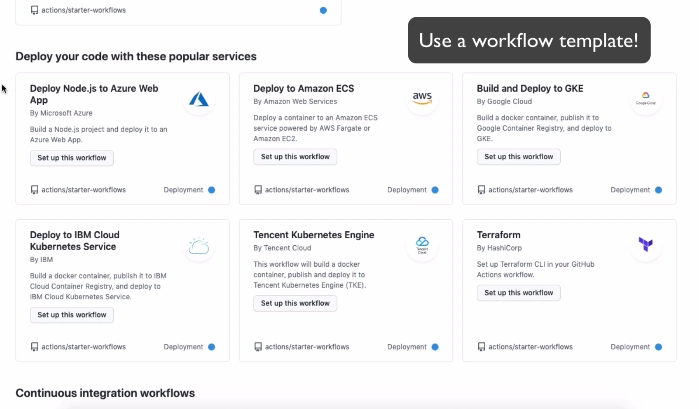Click repo icon in Azure Web App card
The width and height of the screenshot is (699, 409).
coord(34,190)
